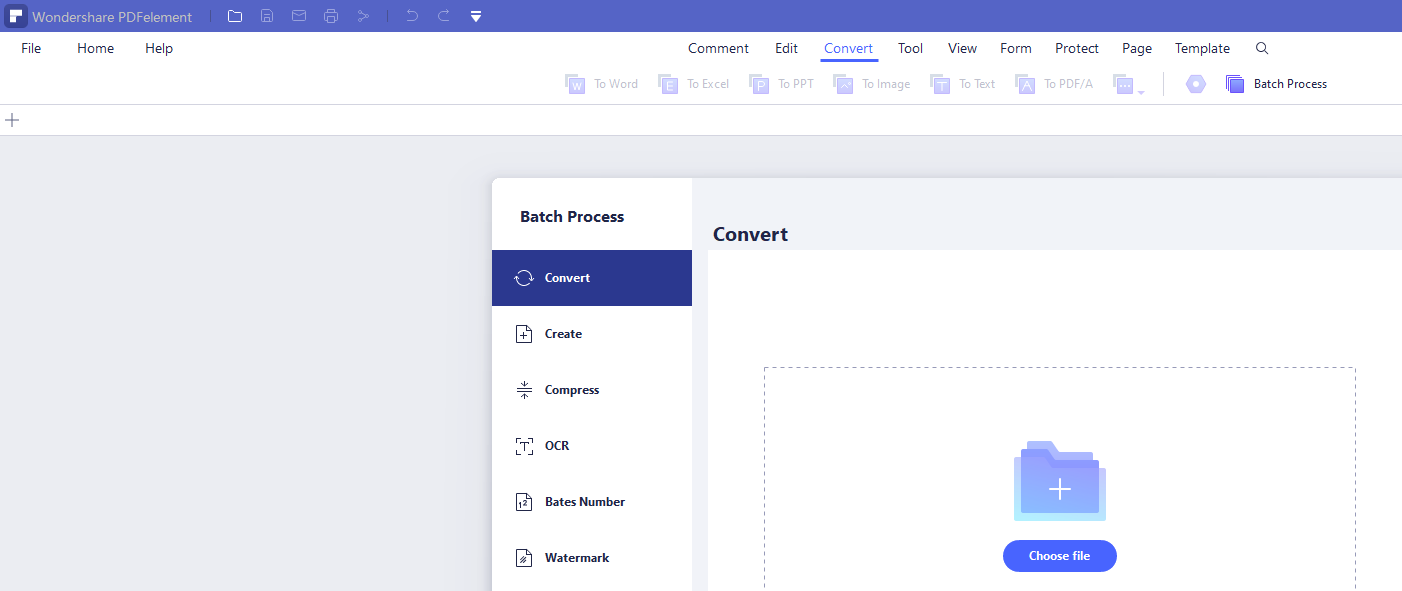Image resolution: width=1402 pixels, height=591 pixels.
Task: Expand the more conversion formats dropdown
Action: pos(1128,85)
